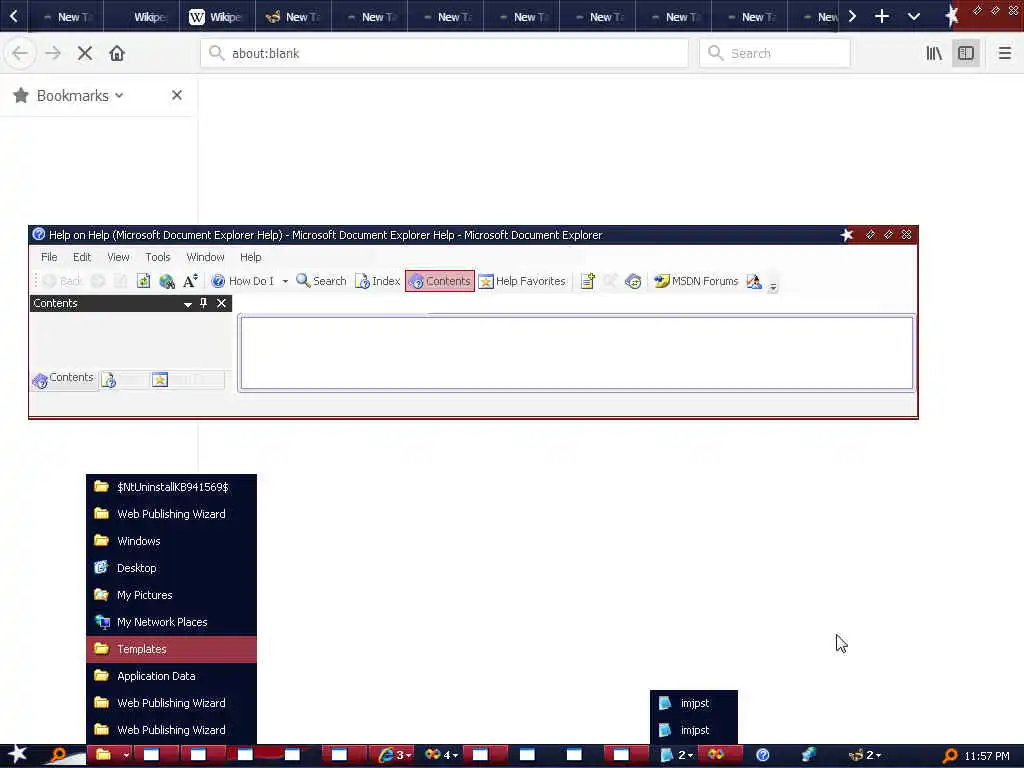Click the 11:57 PM taskbar clock
Image resolution: width=1024 pixels, height=768 pixels.
pos(987,756)
